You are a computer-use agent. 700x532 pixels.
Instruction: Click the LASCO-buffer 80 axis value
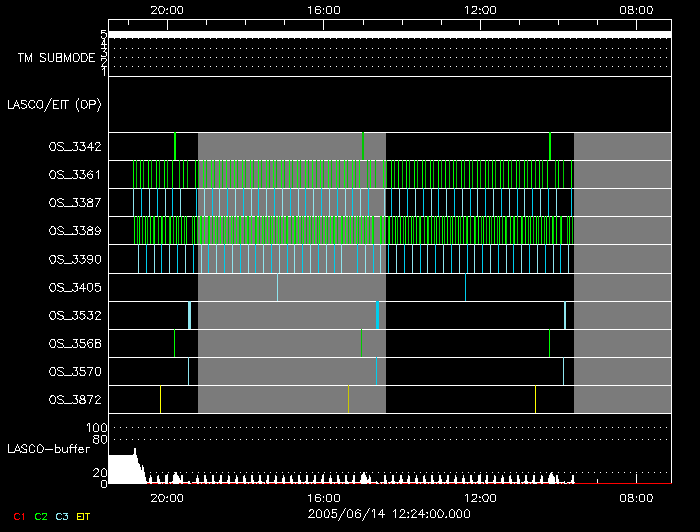coord(100,439)
